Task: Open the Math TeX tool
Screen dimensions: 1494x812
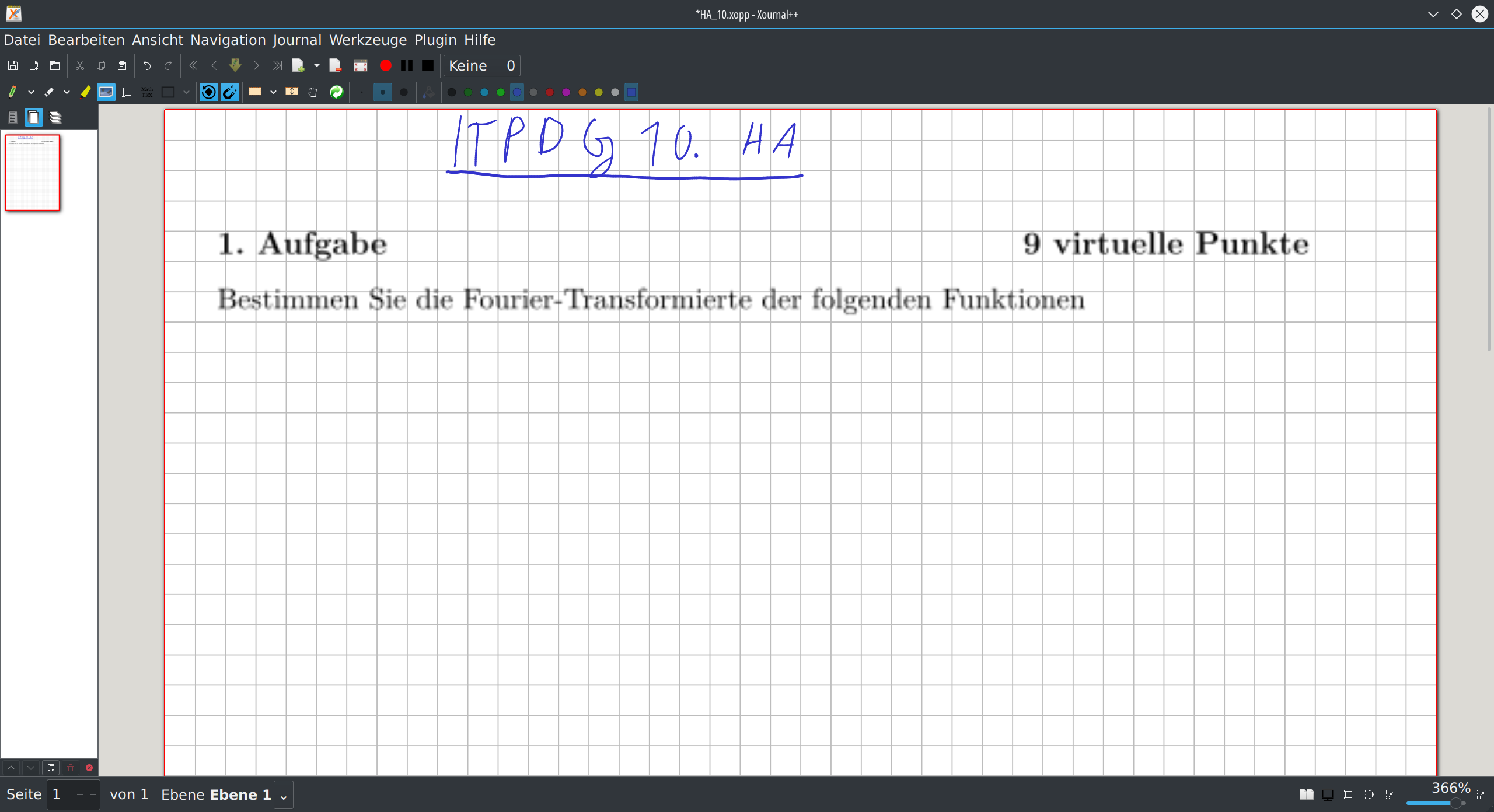Action: [147, 92]
